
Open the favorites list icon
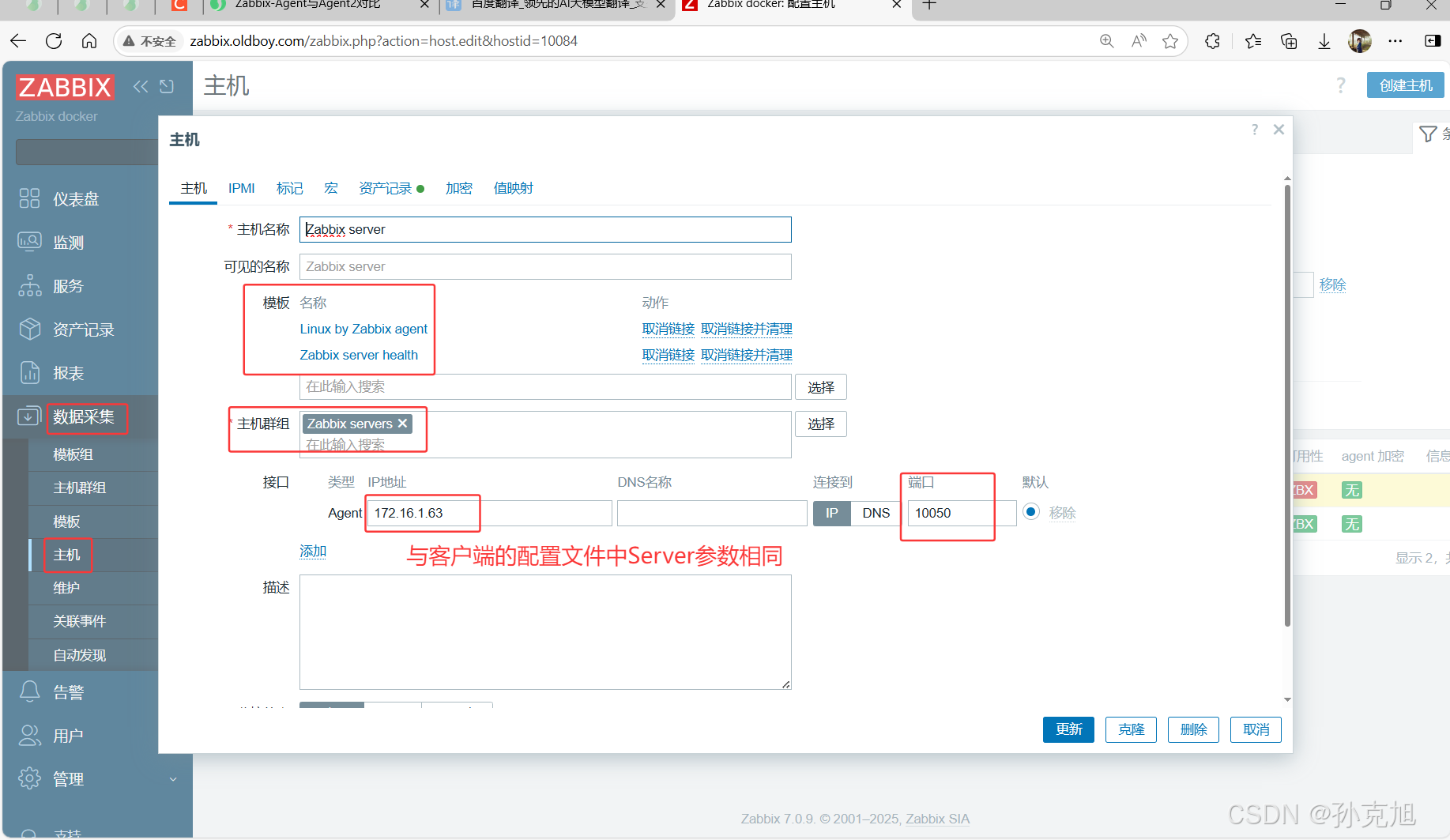1253,41
